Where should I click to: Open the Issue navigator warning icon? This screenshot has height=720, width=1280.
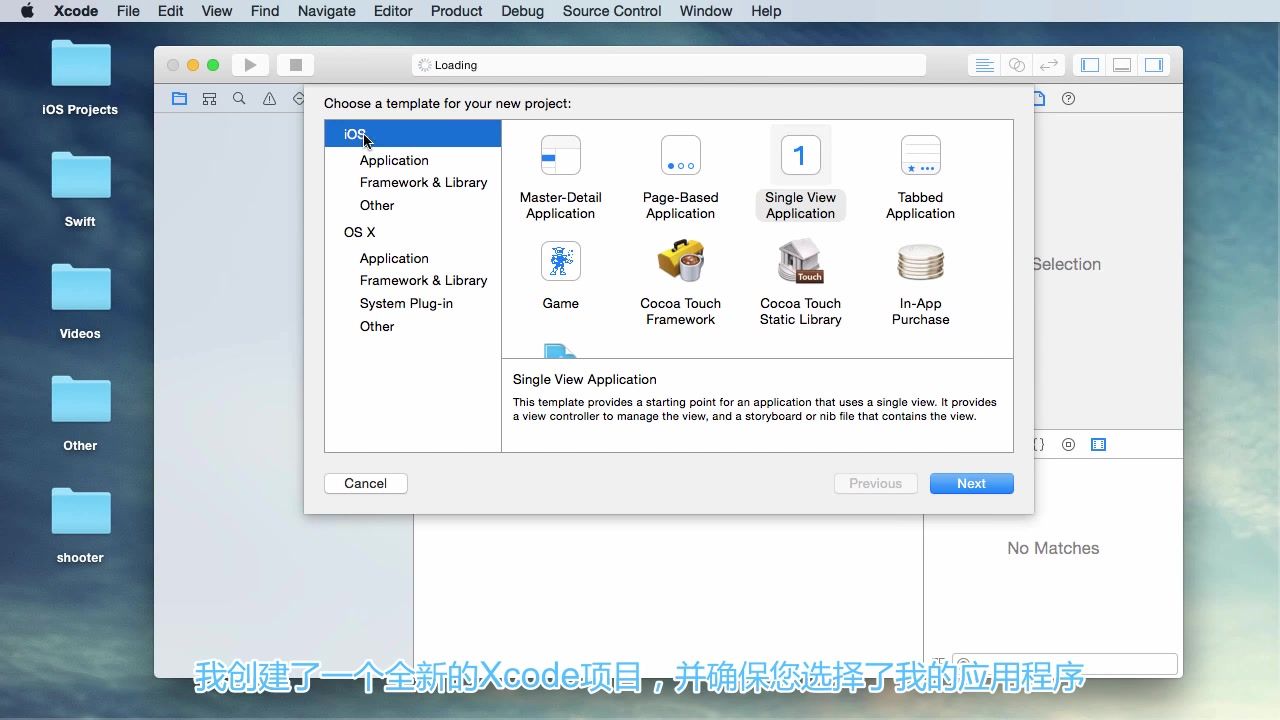(x=269, y=99)
